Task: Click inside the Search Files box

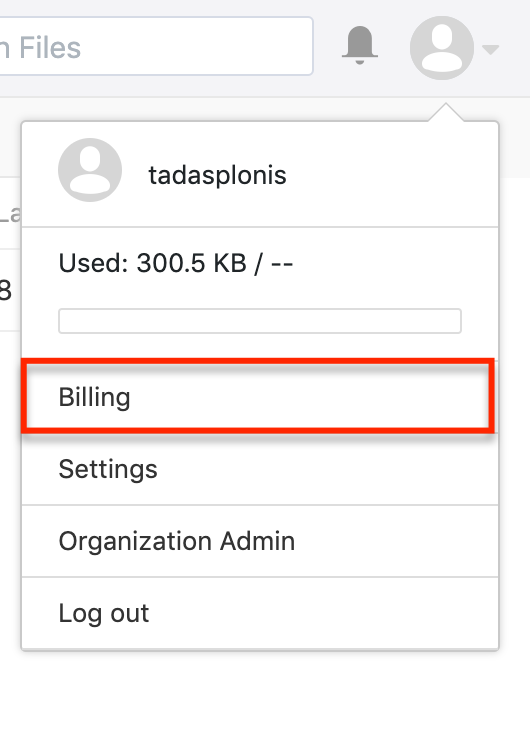Action: tap(156, 46)
